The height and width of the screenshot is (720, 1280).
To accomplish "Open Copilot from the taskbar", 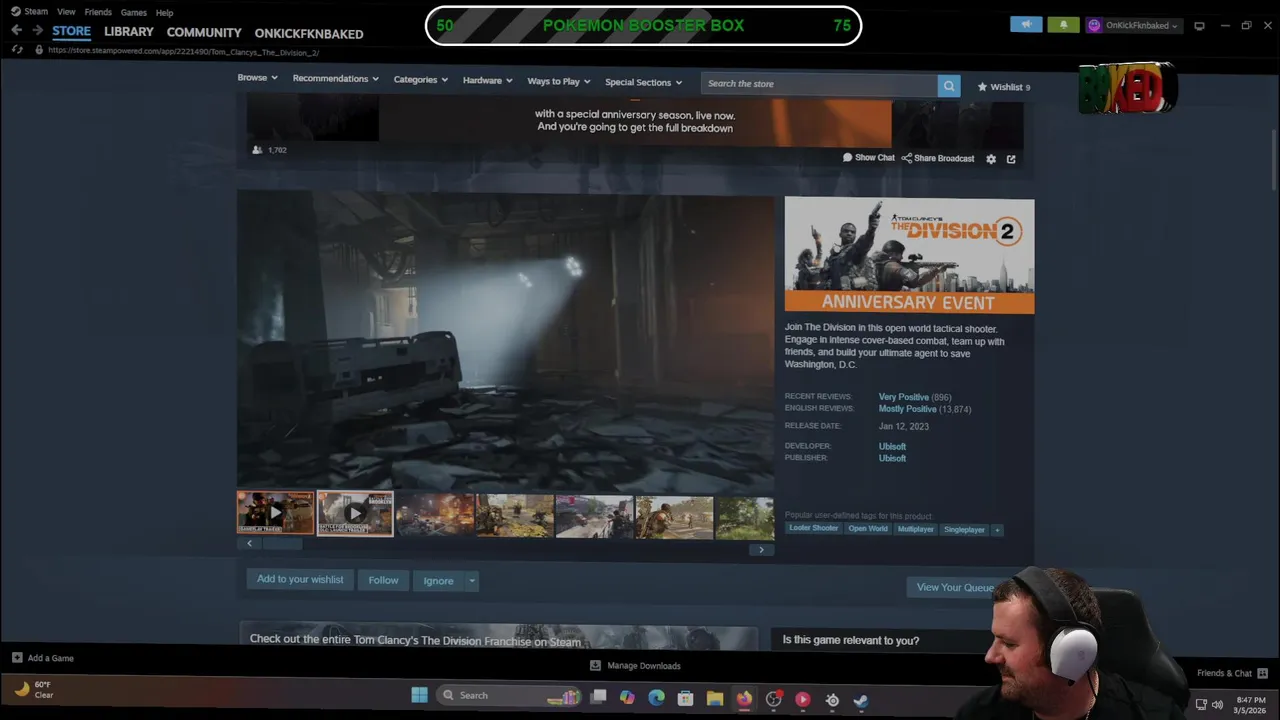I will coord(627,698).
